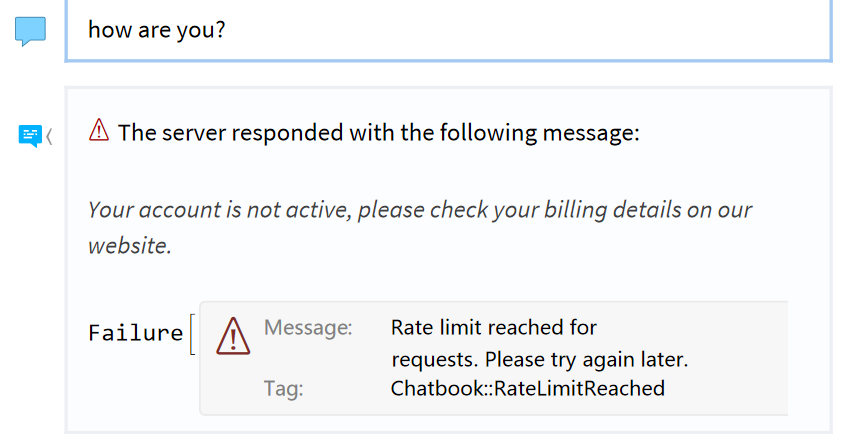Image resolution: width=856 pixels, height=445 pixels.
Task: Click "Rate limit reached for" message text
Action: tap(494, 328)
